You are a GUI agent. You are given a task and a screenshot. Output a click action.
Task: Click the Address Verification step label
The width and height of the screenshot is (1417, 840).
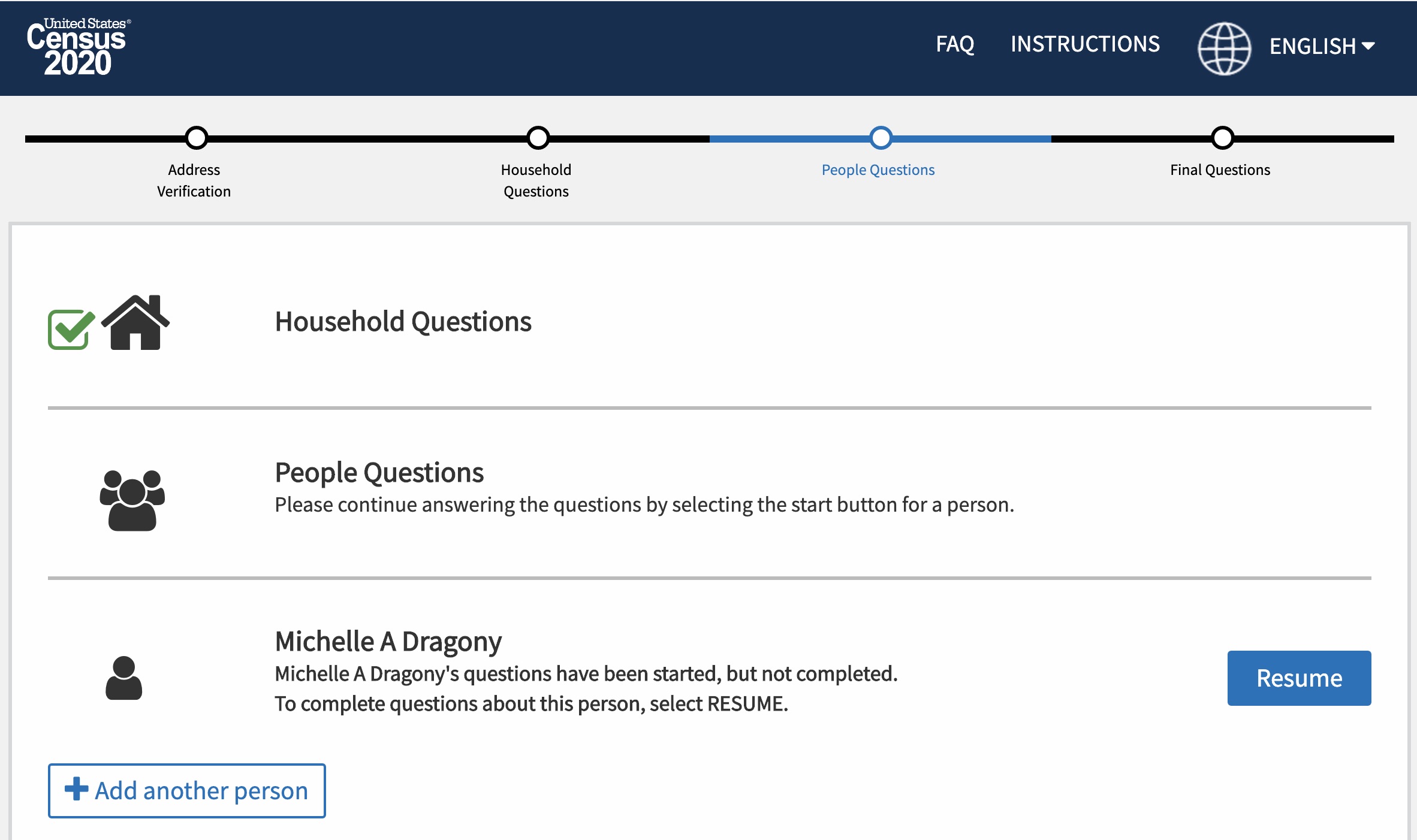point(194,180)
